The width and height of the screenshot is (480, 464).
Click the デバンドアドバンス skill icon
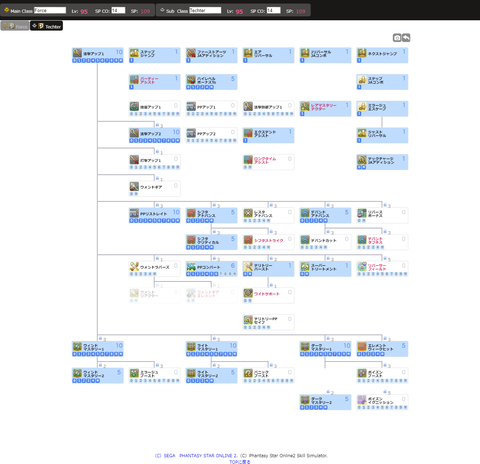point(305,213)
